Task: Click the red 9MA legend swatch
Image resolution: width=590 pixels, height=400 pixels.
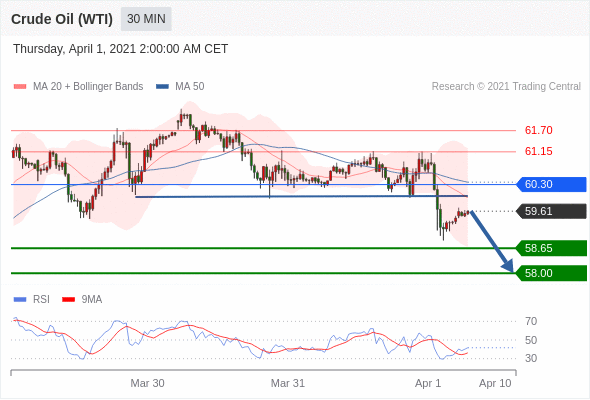Action: 68,300
